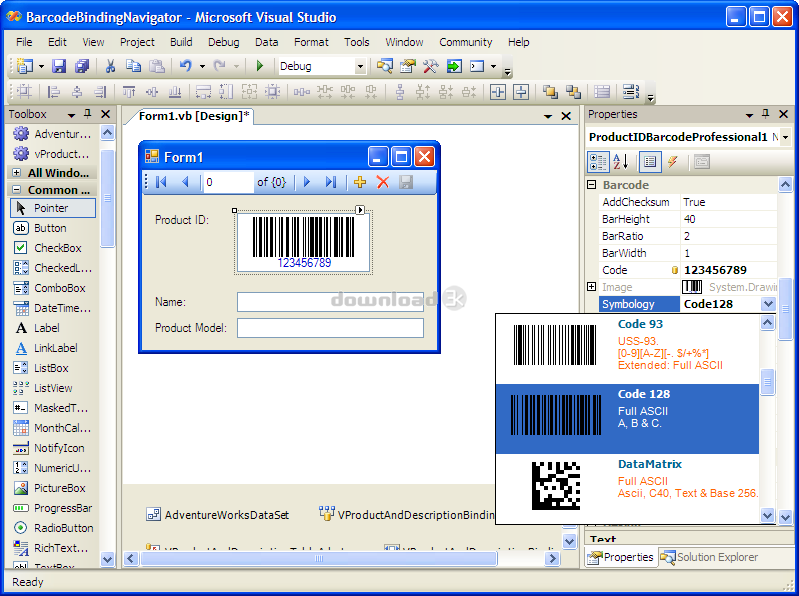Expand the All Windows Forms group
The height and width of the screenshot is (596, 799).
click(x=16, y=173)
